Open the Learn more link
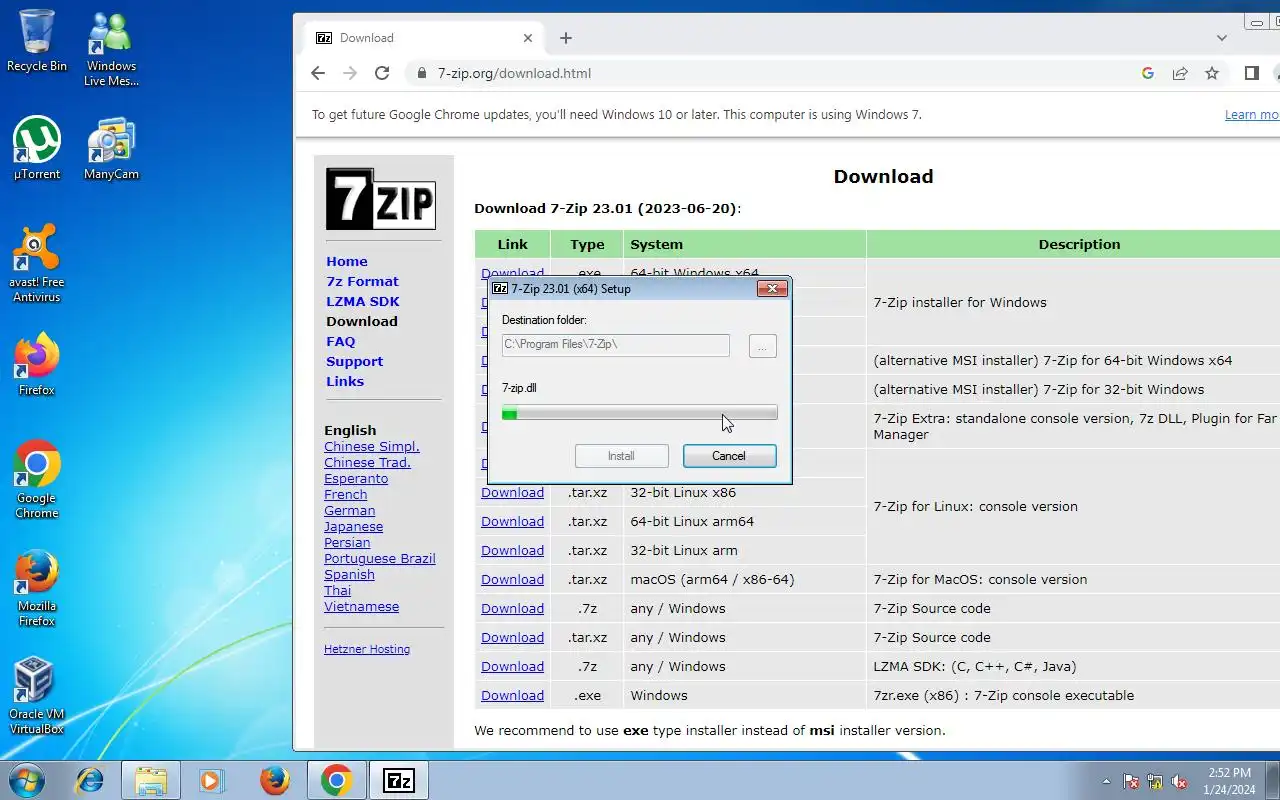The height and width of the screenshot is (800, 1280). tap(1252, 115)
